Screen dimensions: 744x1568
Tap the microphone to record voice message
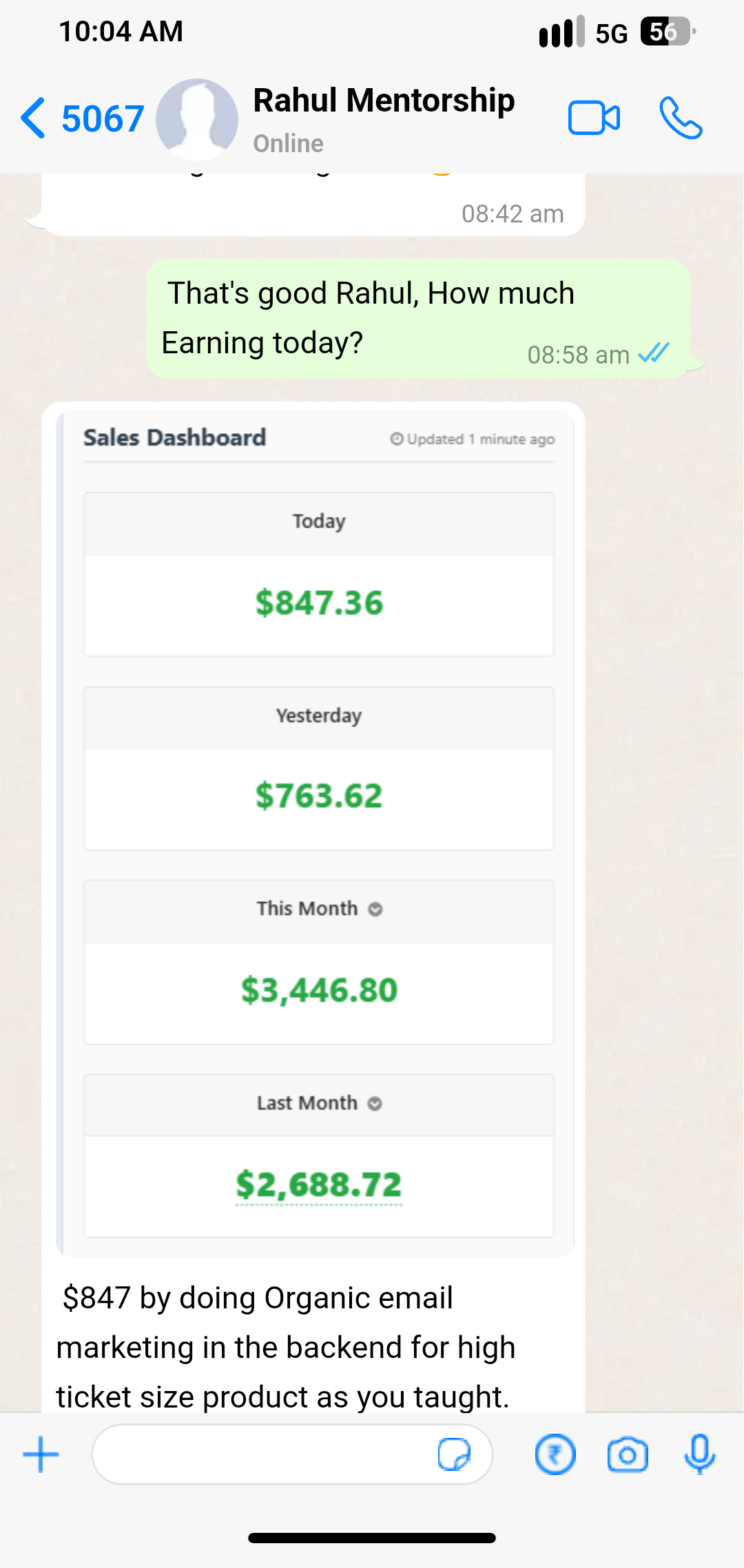pos(699,1455)
